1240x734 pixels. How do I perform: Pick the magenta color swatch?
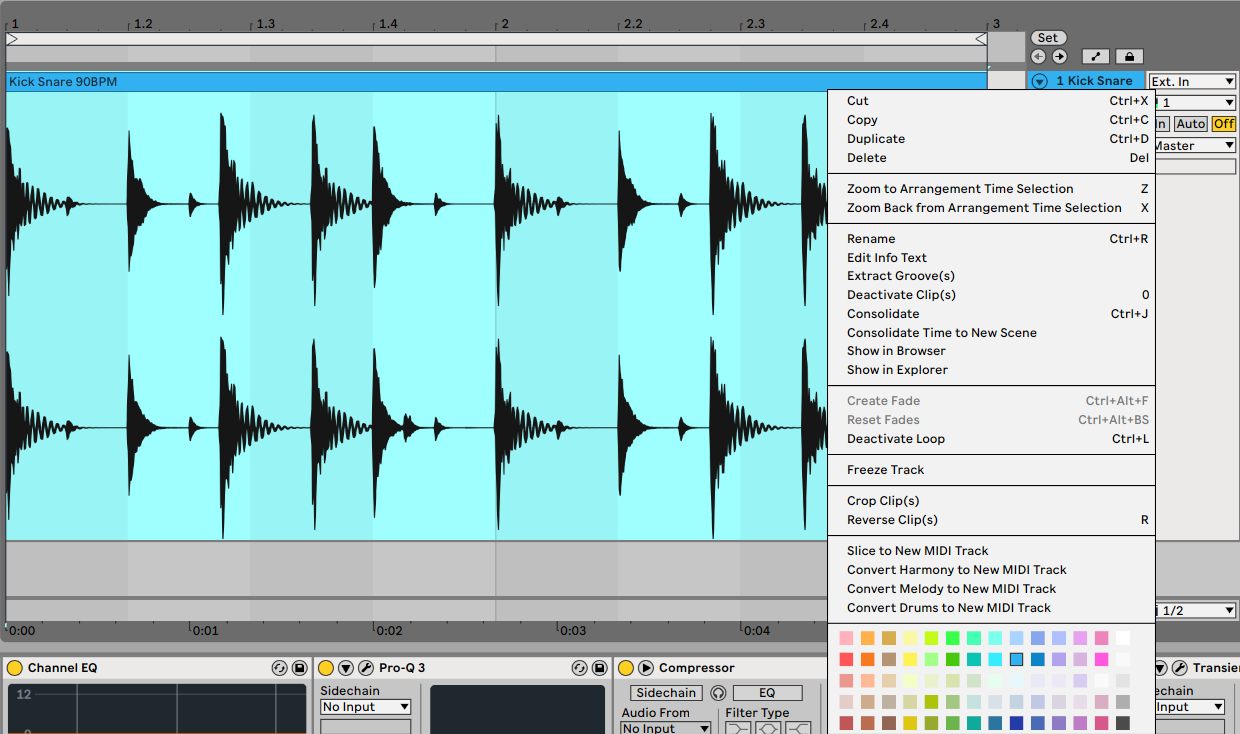coord(1101,660)
